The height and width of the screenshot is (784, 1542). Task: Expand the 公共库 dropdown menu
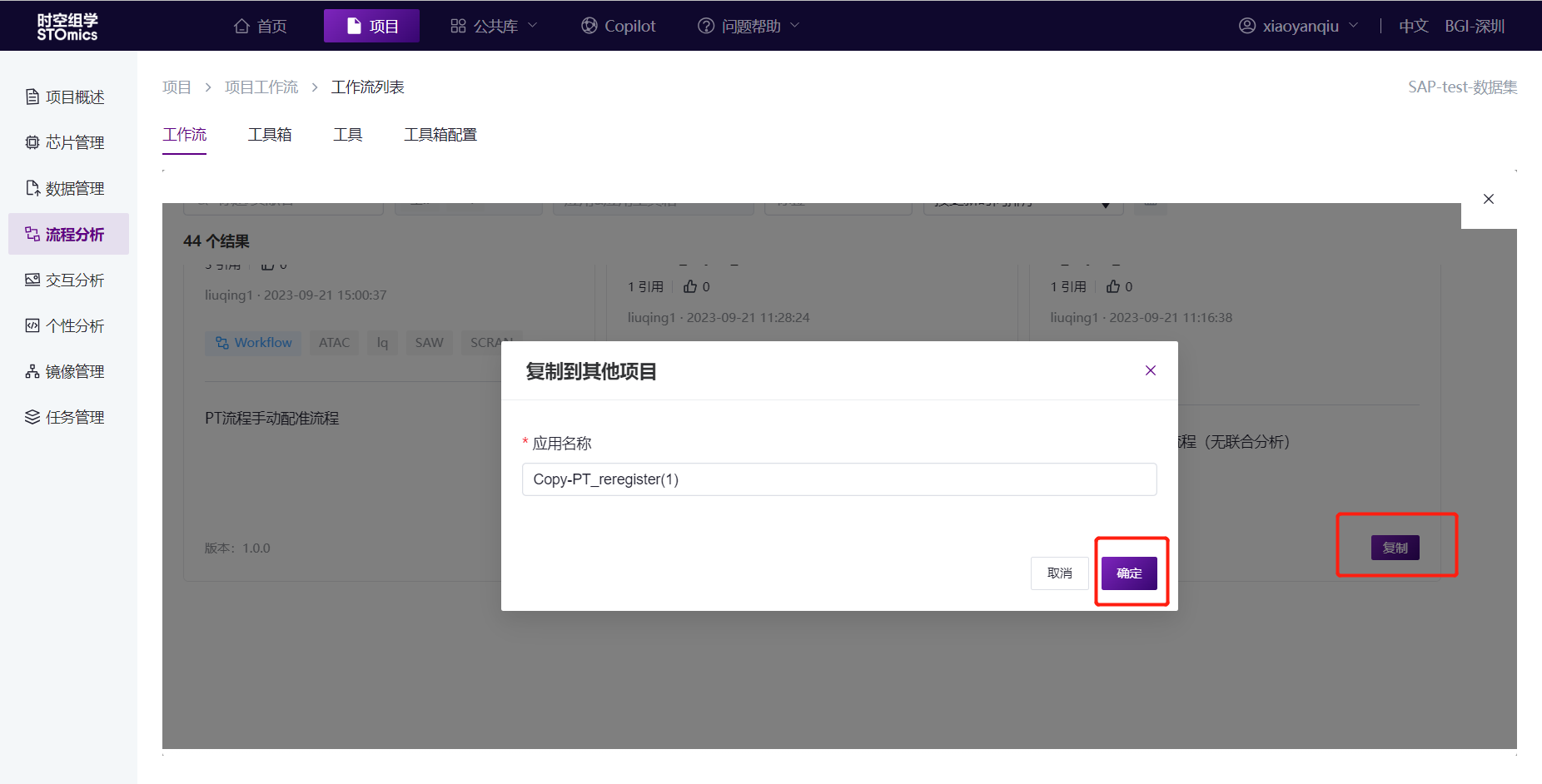coord(494,27)
